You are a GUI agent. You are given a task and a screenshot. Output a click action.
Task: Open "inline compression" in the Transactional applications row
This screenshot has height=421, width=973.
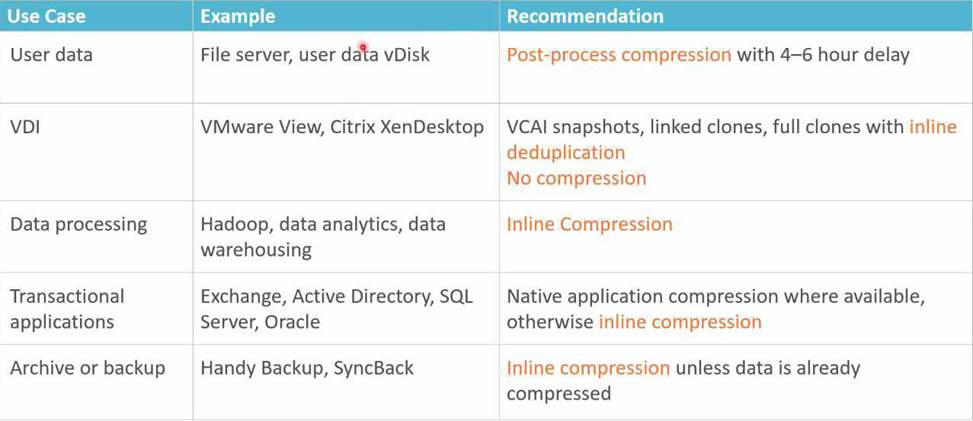tap(680, 322)
